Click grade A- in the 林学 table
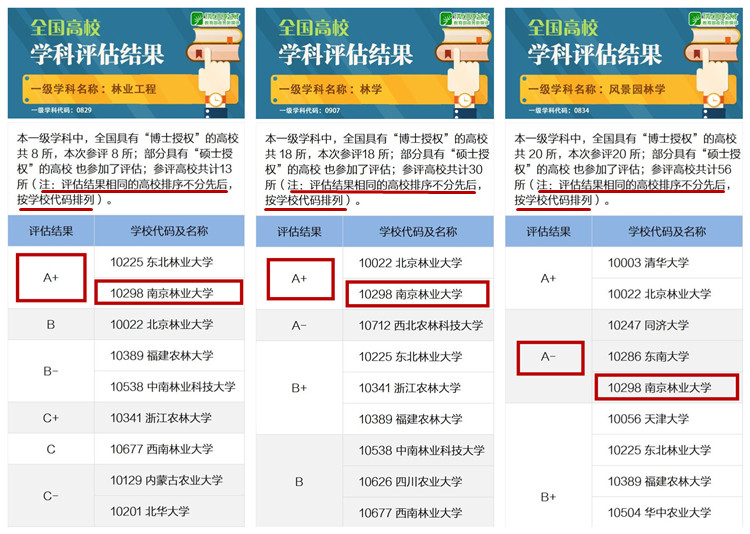The width and height of the screenshot is (750, 534). [299, 325]
